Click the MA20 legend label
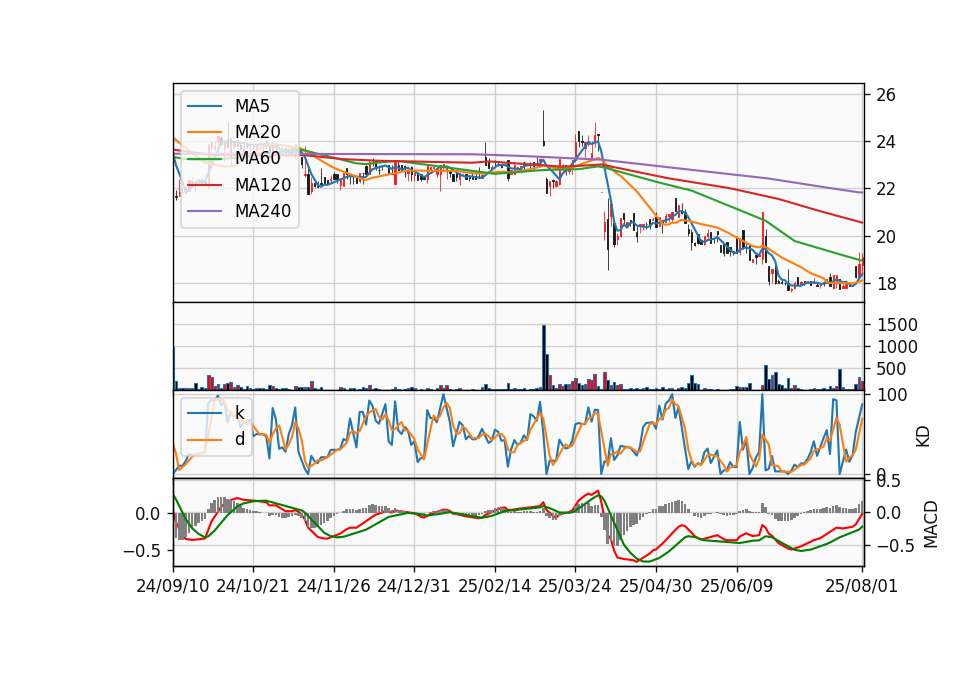 (x=257, y=132)
